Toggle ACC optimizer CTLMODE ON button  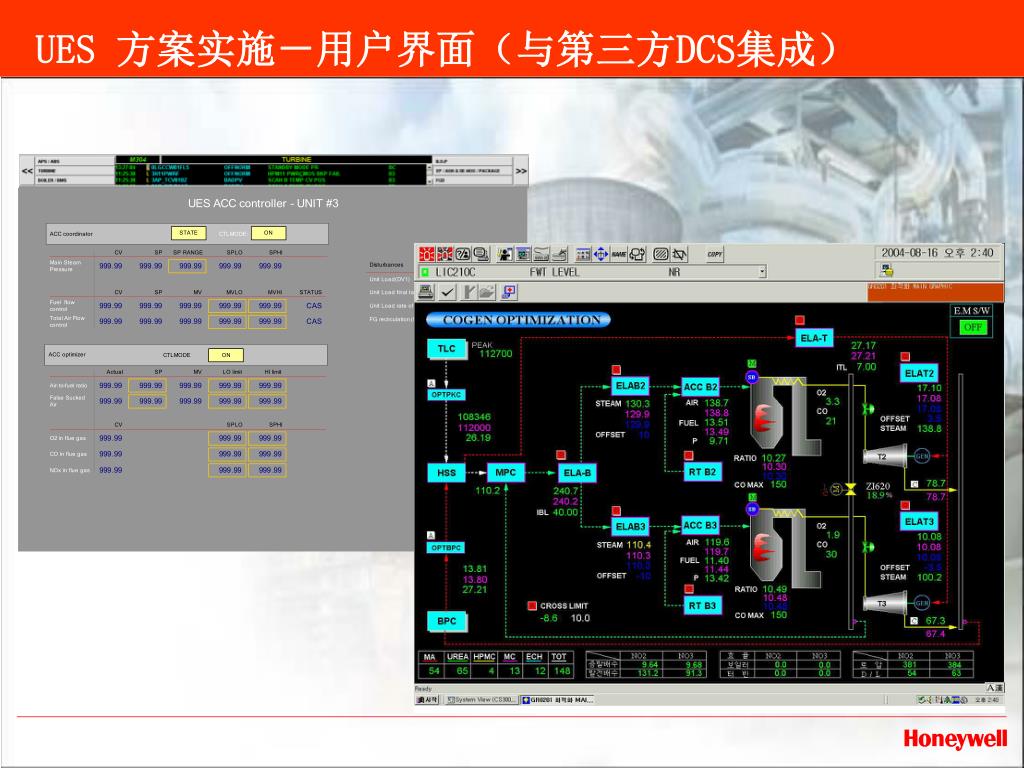226,355
